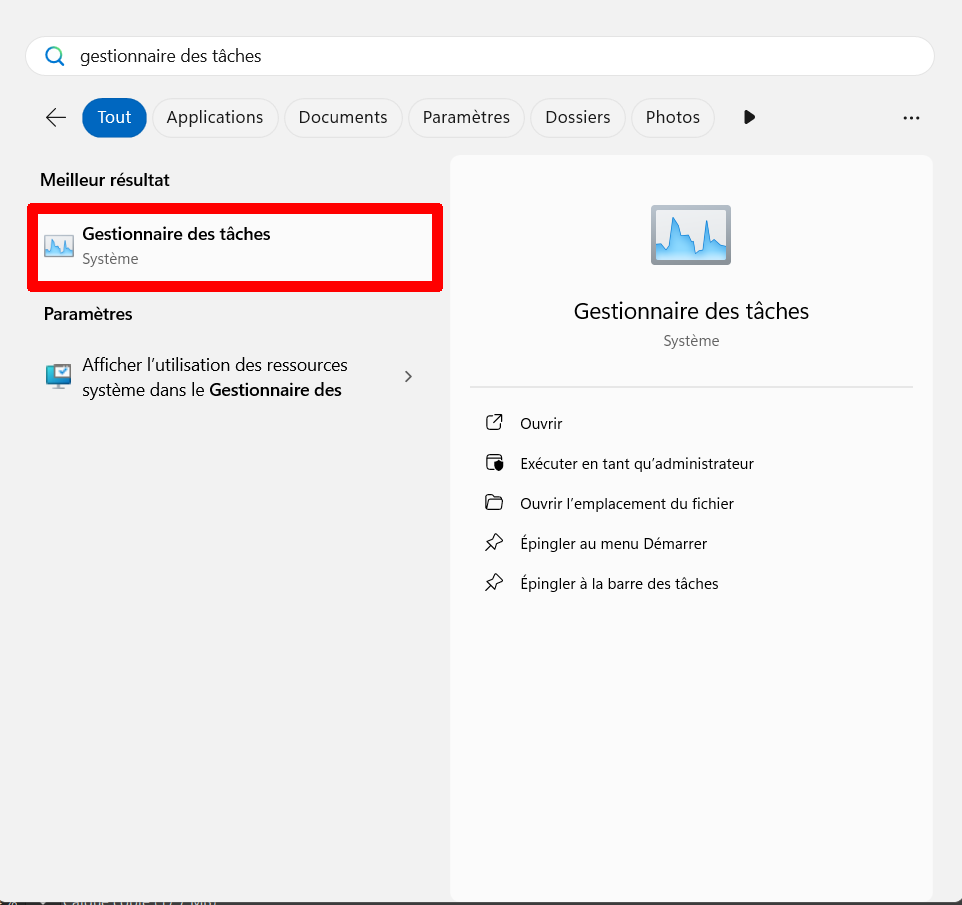Click the large Task Manager icon in the preview pane
This screenshot has height=905, width=962.
pyautogui.click(x=690, y=235)
